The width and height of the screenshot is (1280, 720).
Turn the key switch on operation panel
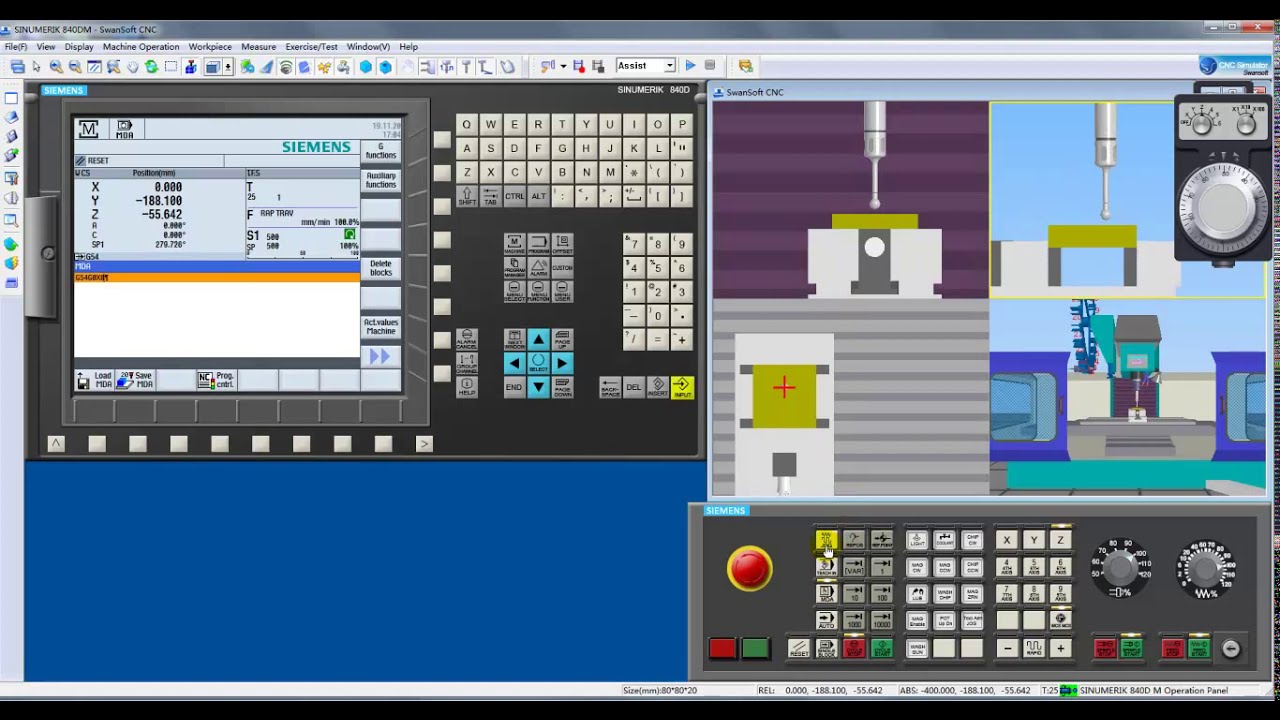coord(1231,649)
